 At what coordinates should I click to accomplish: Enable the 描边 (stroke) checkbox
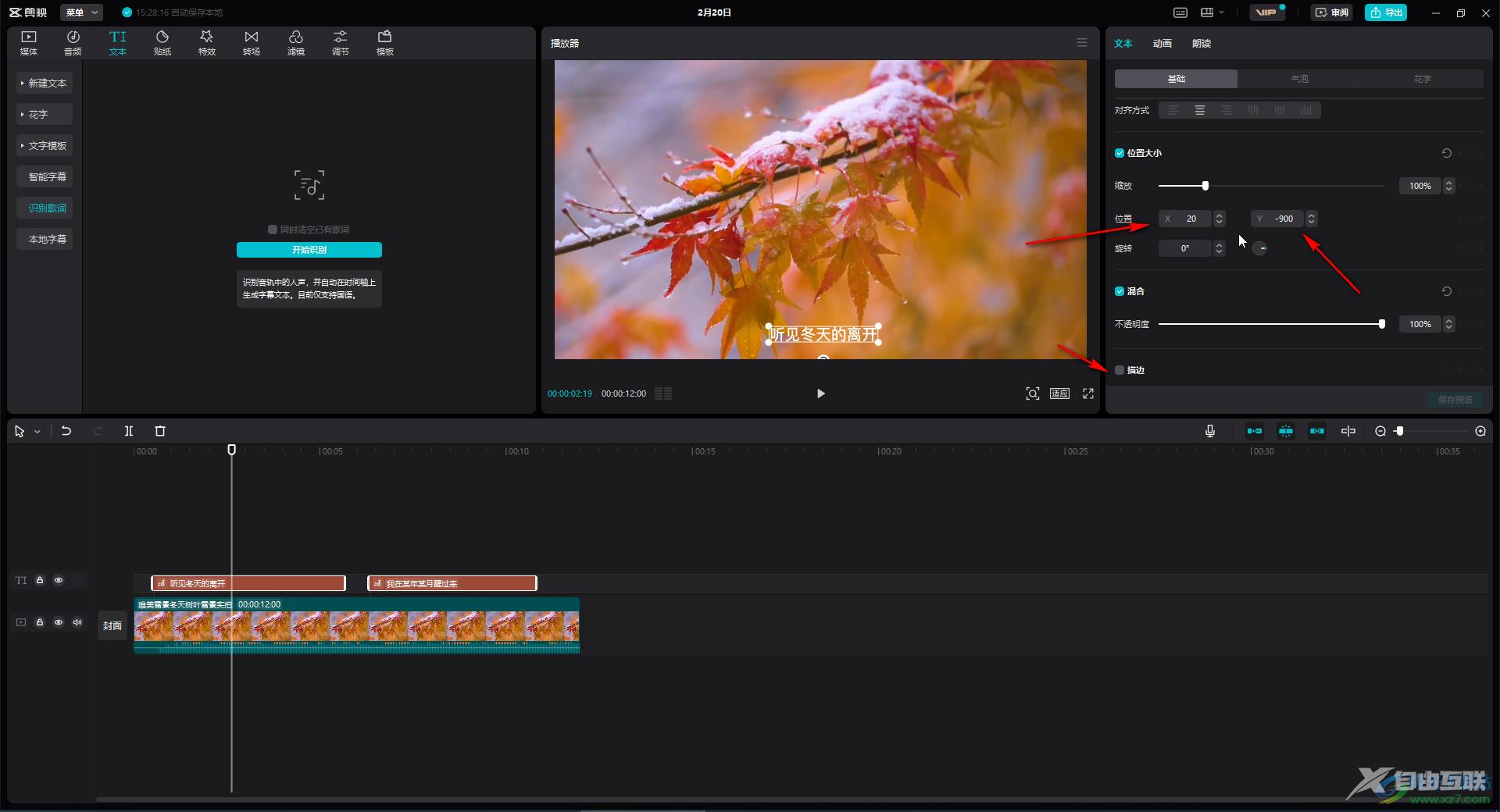1120,370
